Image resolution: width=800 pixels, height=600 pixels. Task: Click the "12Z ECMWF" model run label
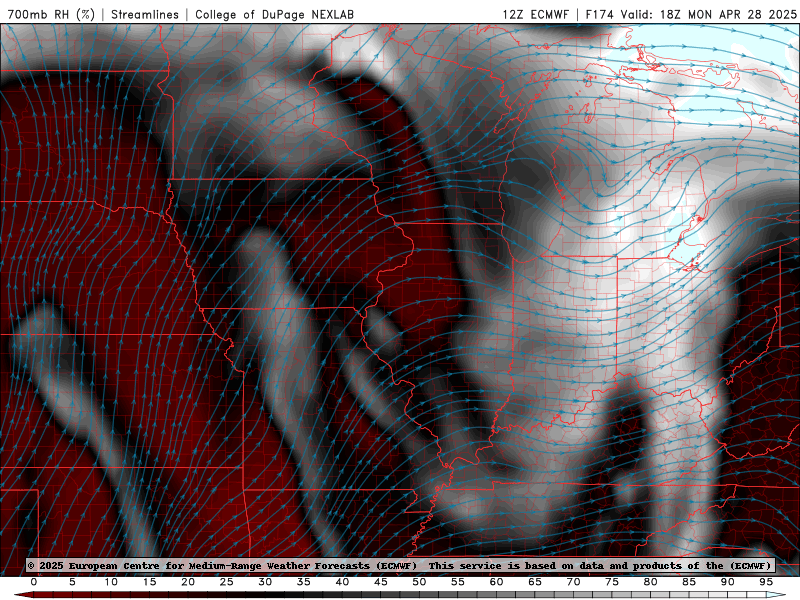(x=535, y=14)
